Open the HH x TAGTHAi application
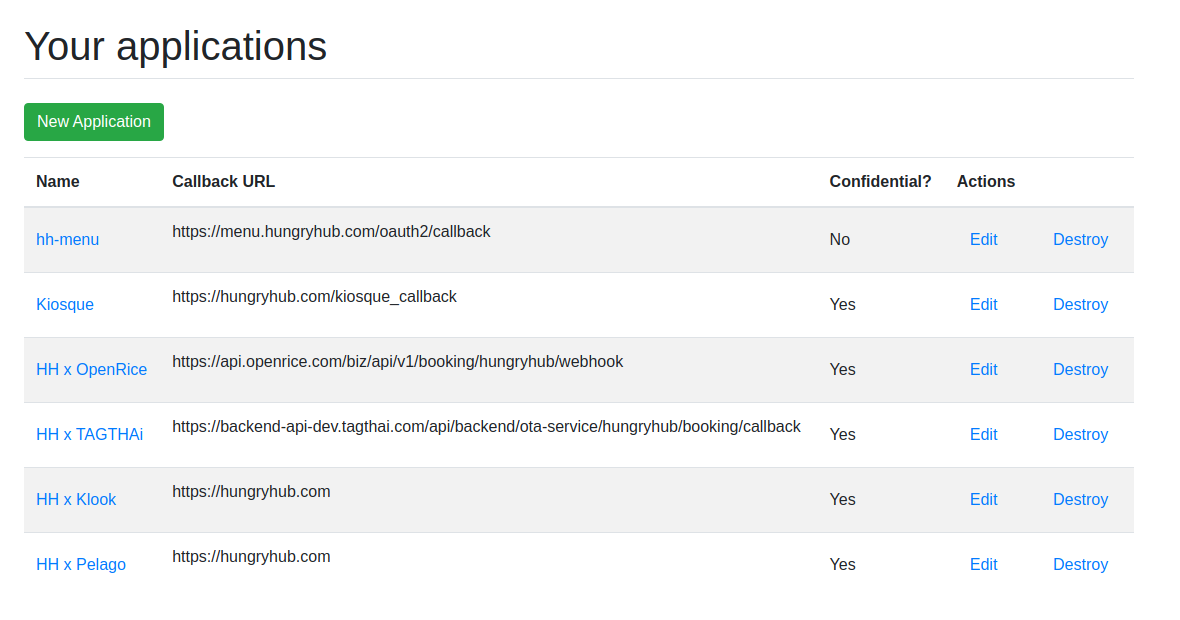1180x620 pixels. (89, 435)
